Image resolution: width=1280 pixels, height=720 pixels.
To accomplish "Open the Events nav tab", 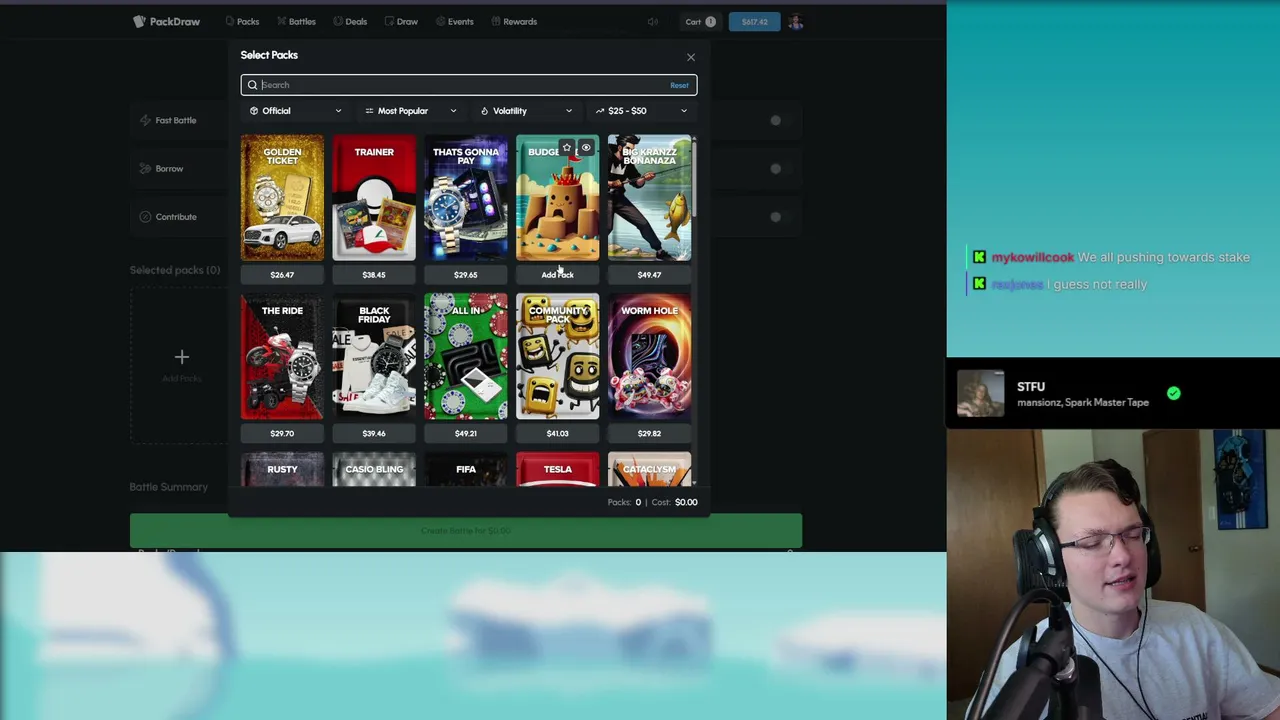I will tap(455, 21).
